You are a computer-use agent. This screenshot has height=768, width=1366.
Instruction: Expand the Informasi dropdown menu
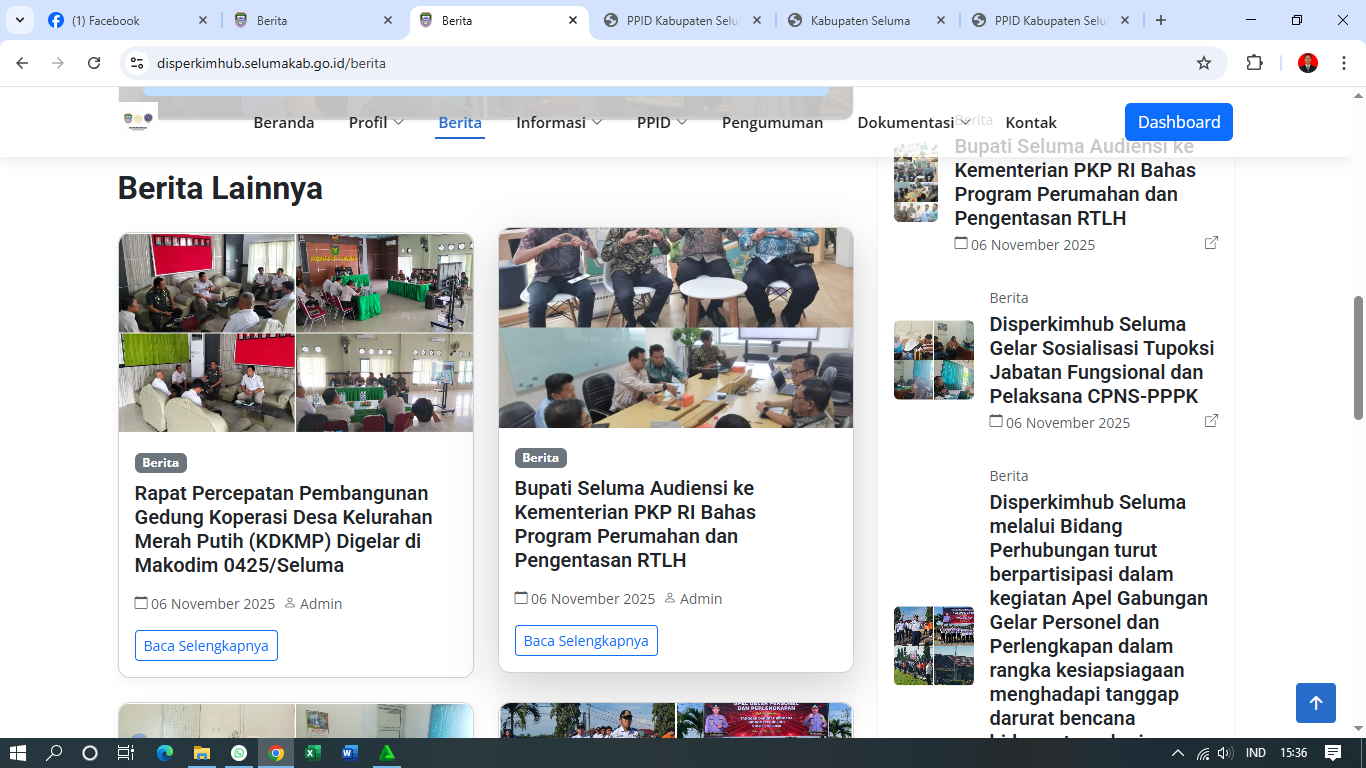tap(559, 122)
